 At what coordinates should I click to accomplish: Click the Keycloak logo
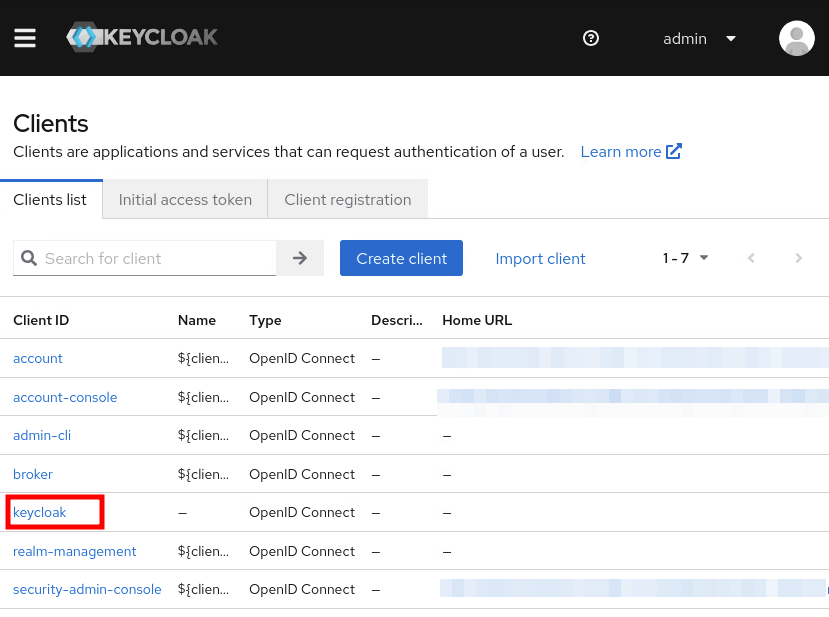click(x=142, y=37)
